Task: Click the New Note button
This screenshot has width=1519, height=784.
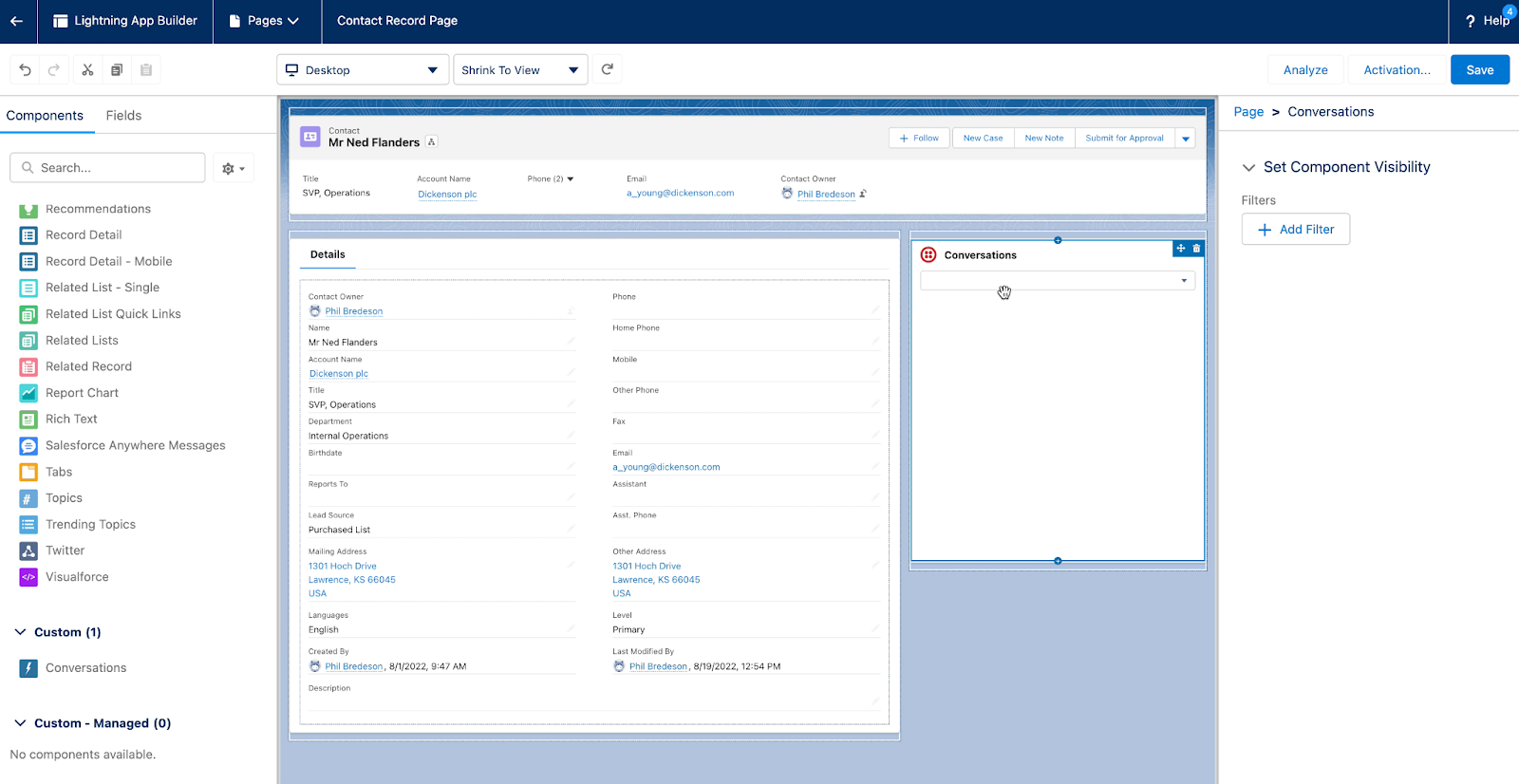Action: pyautogui.click(x=1044, y=139)
